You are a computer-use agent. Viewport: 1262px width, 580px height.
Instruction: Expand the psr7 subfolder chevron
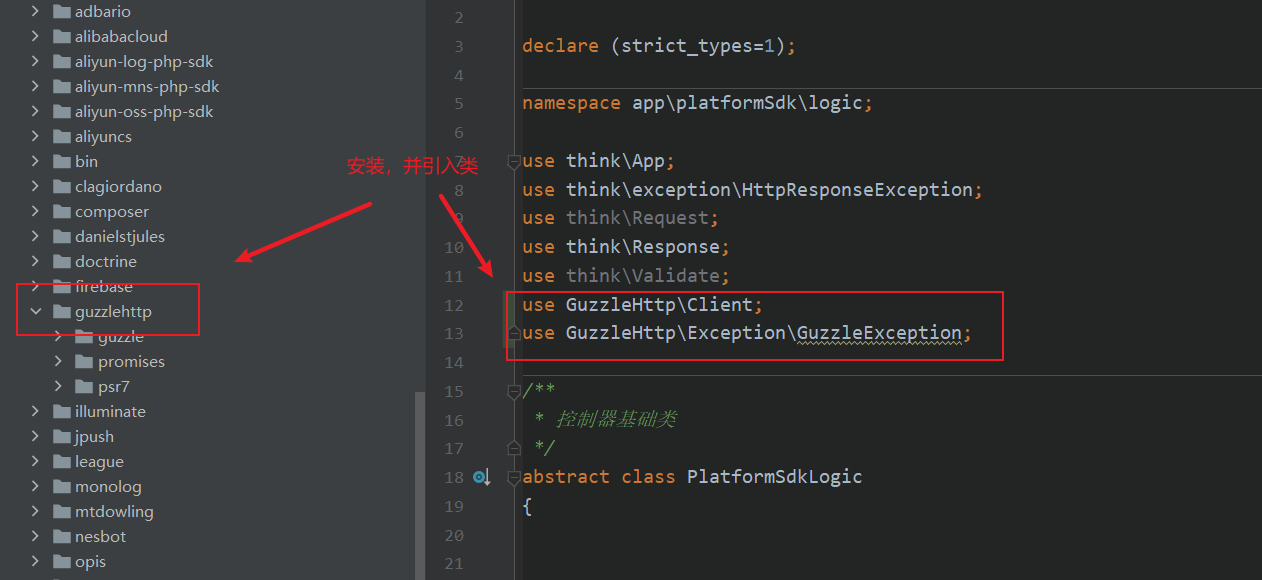[59, 386]
